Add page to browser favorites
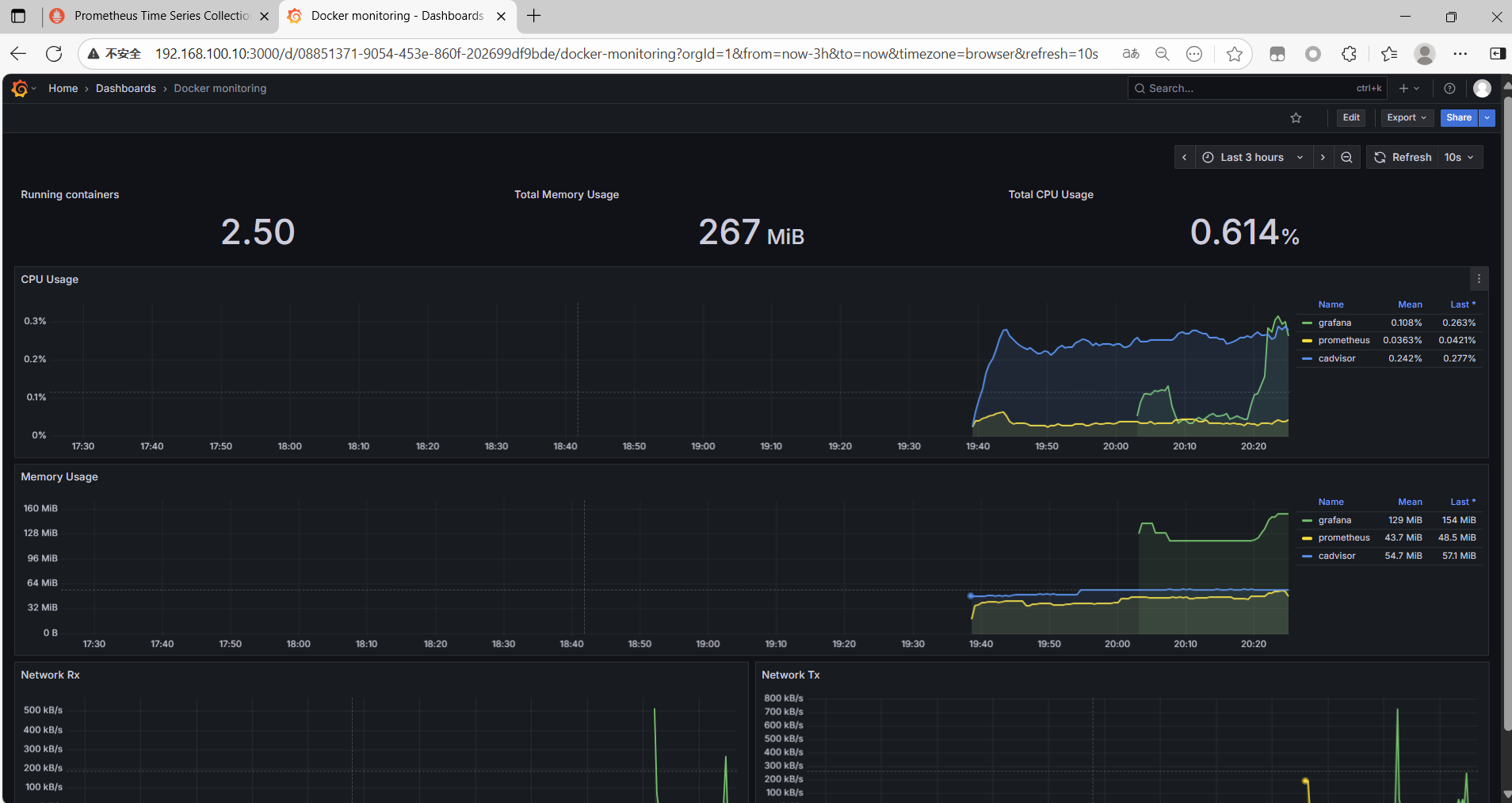The image size is (1512, 803). click(x=1234, y=54)
